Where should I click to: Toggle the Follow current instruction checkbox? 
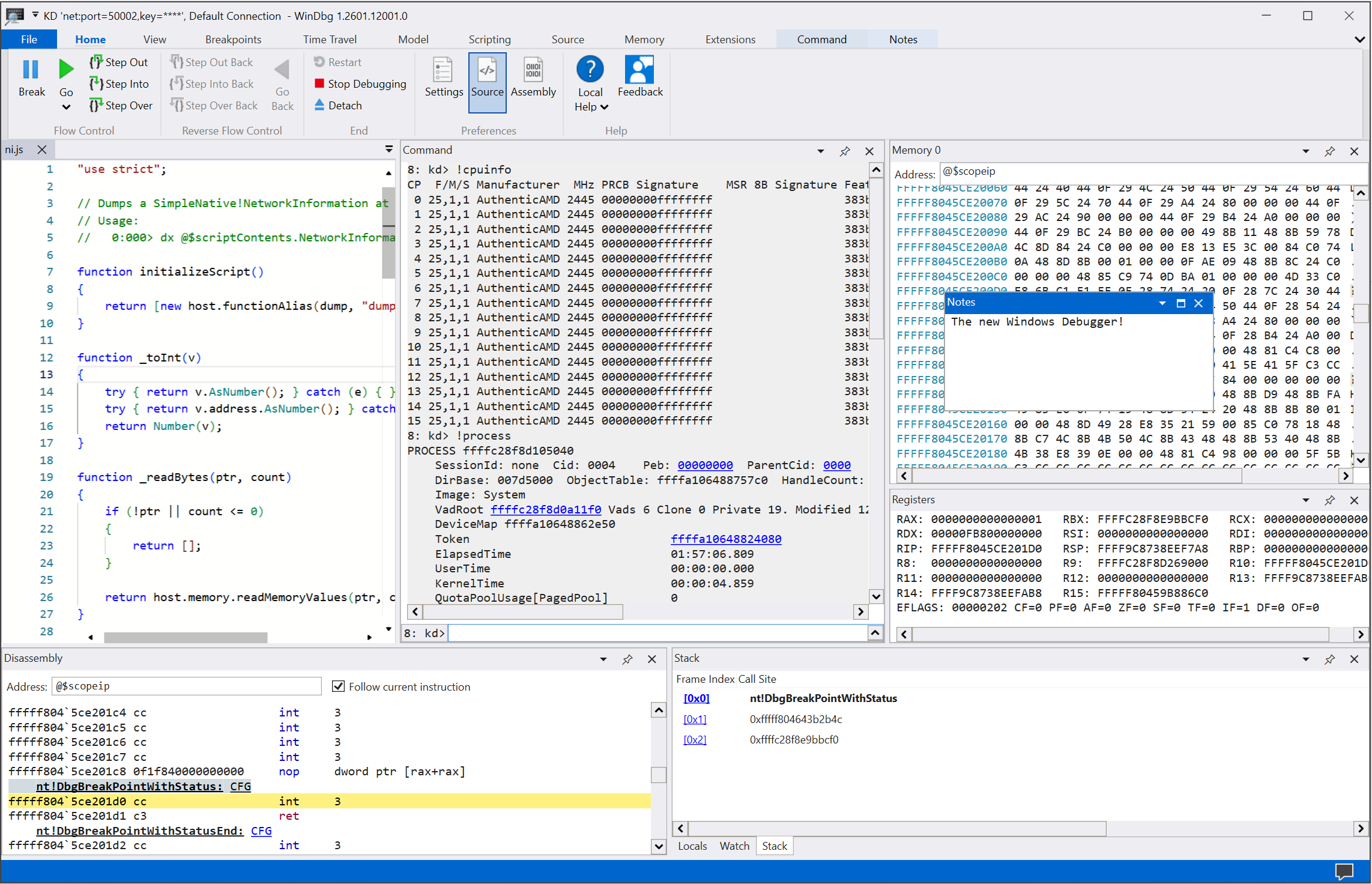339,686
